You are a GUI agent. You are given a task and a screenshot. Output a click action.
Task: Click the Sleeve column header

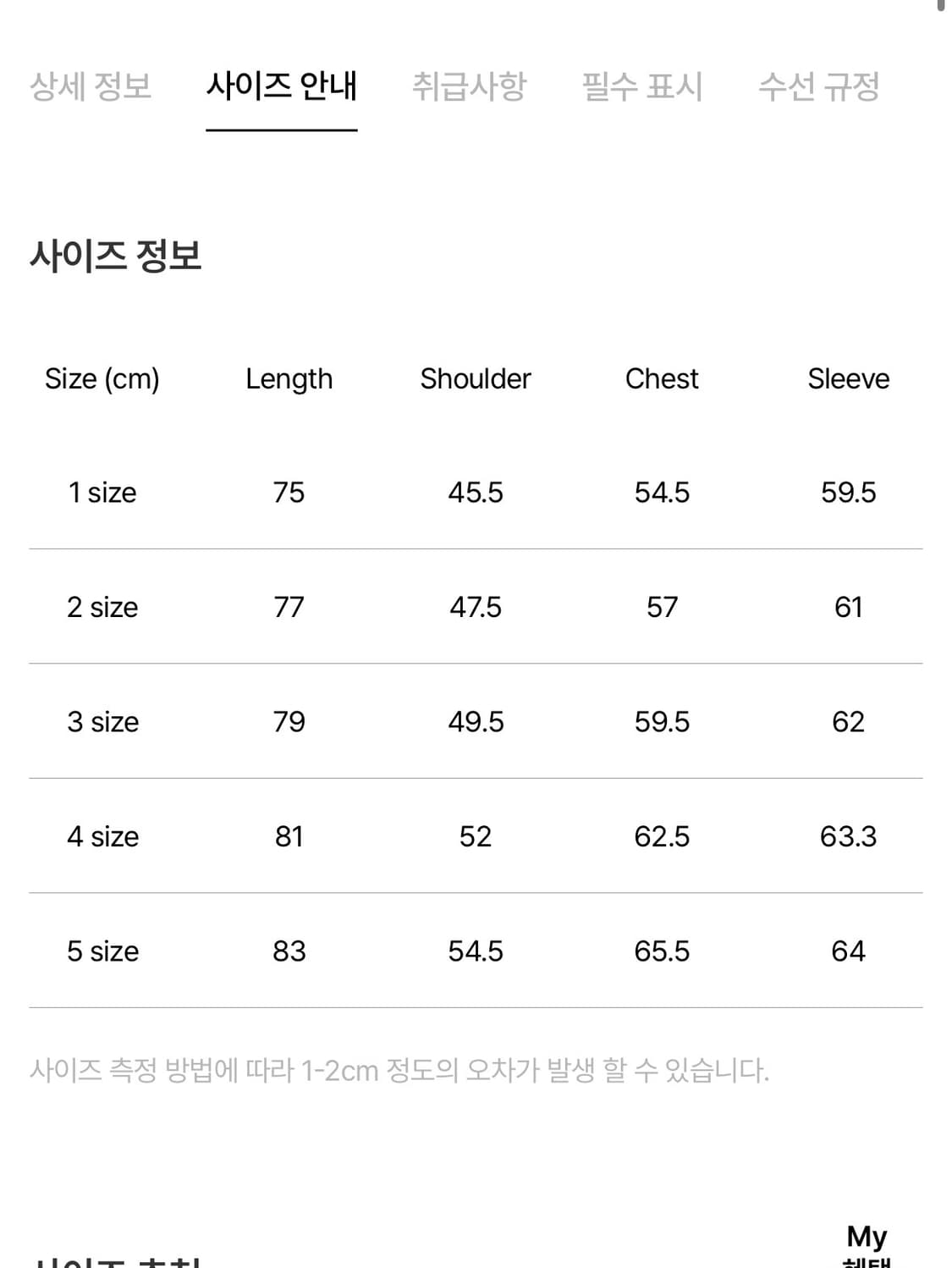(x=848, y=378)
